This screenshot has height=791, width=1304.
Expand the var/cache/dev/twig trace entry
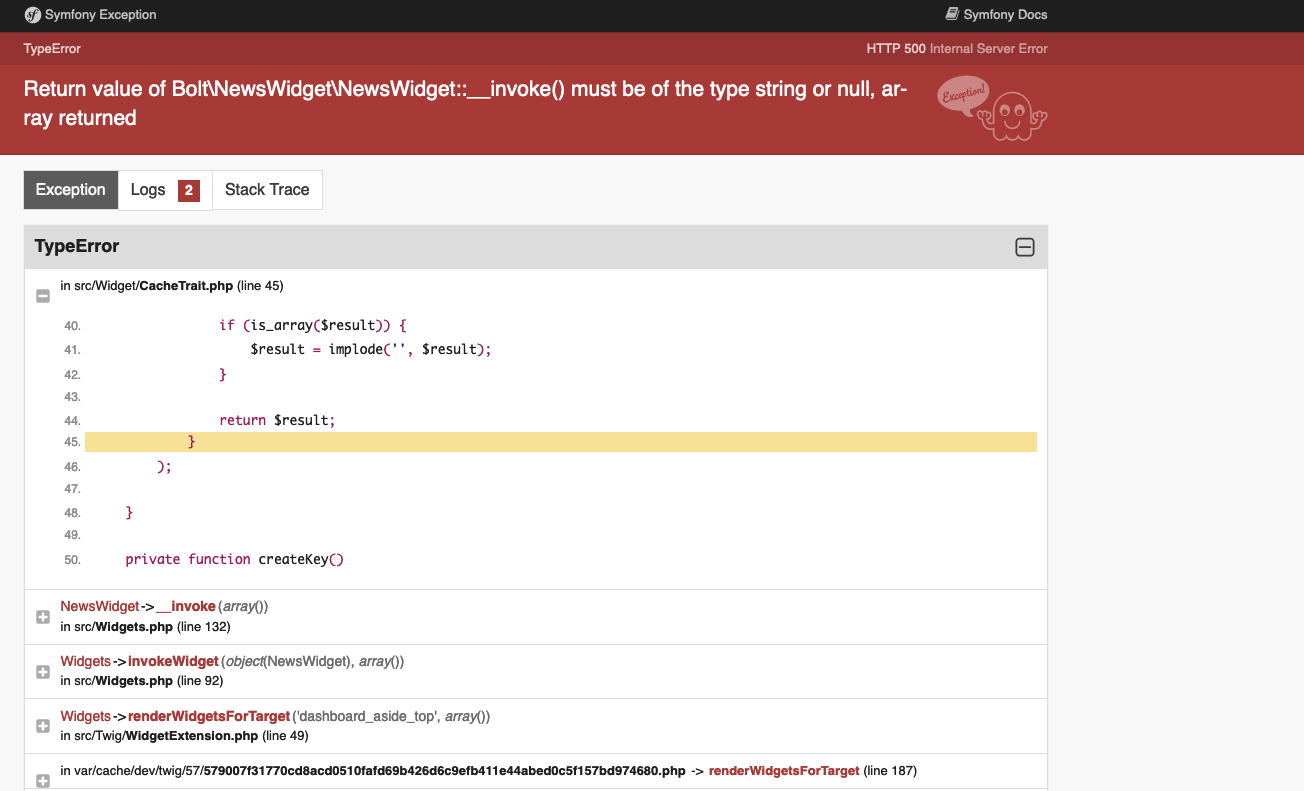[x=43, y=780]
